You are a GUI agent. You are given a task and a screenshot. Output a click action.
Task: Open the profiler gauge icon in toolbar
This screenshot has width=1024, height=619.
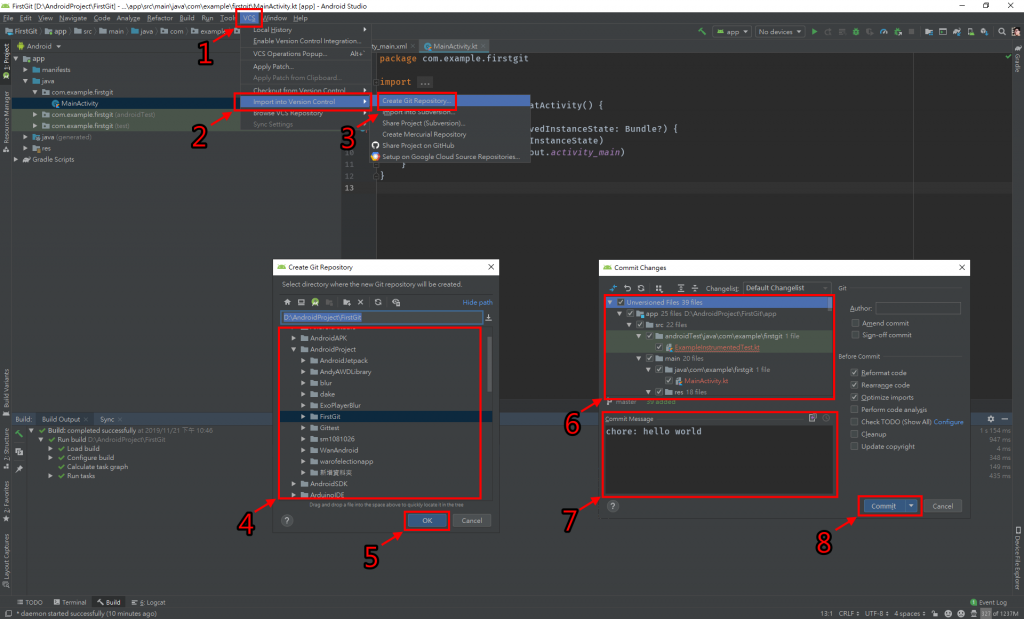pyautogui.click(x=884, y=31)
